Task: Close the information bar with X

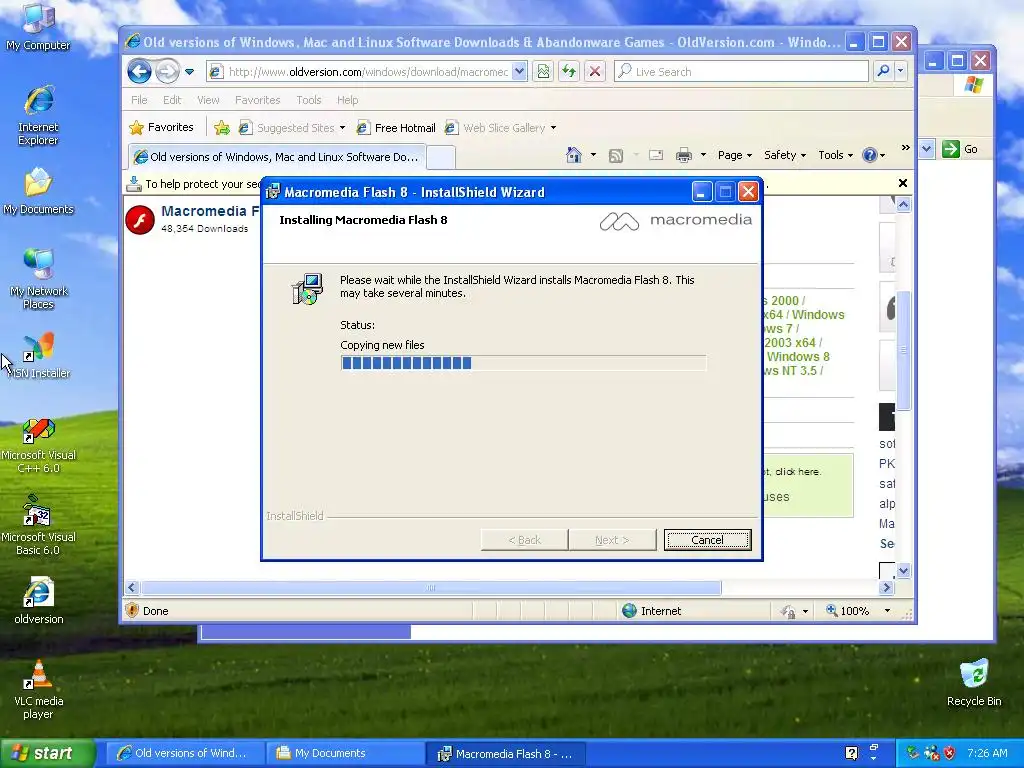Action: [x=903, y=184]
